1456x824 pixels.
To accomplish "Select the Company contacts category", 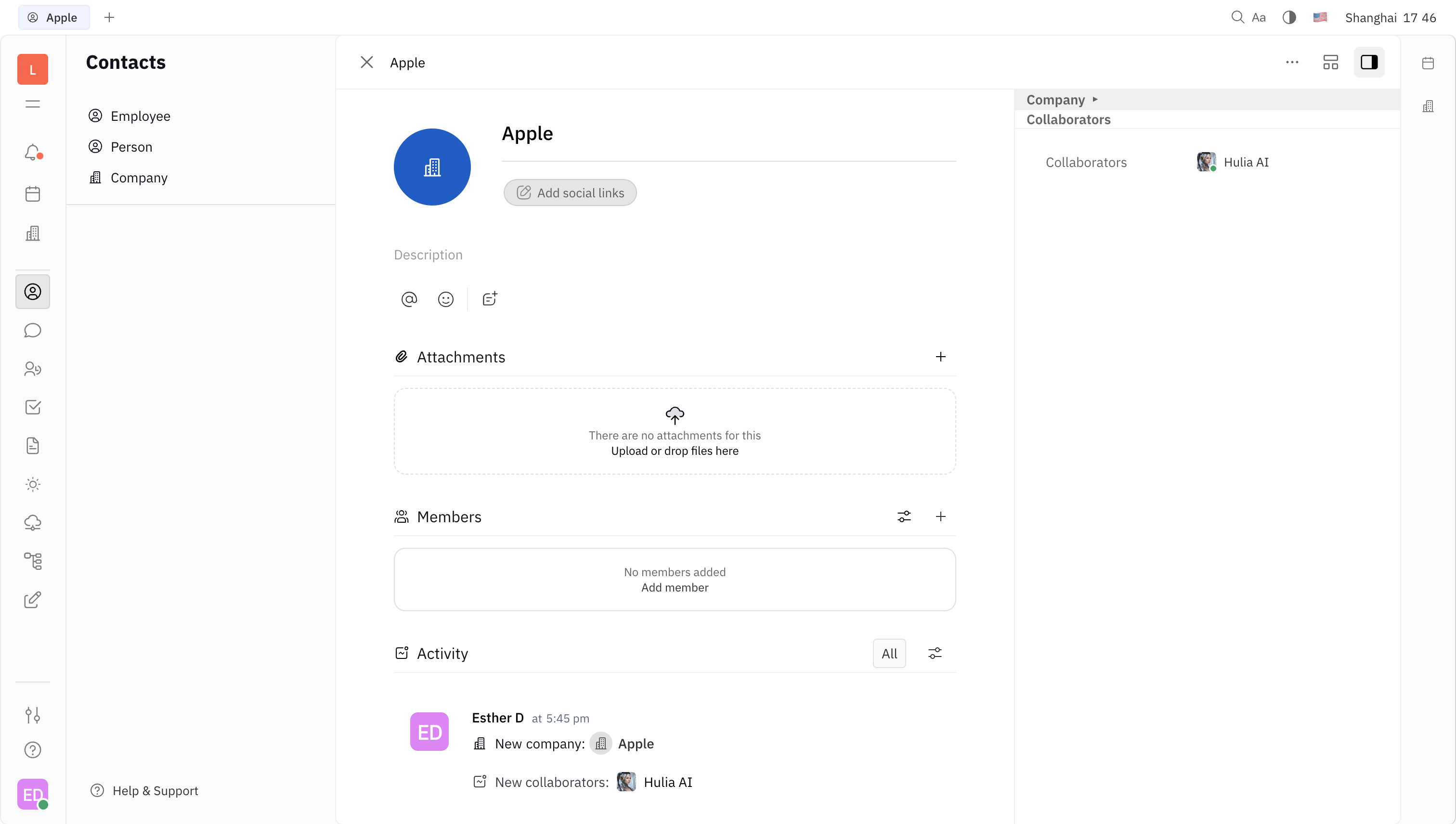I will click(x=139, y=178).
